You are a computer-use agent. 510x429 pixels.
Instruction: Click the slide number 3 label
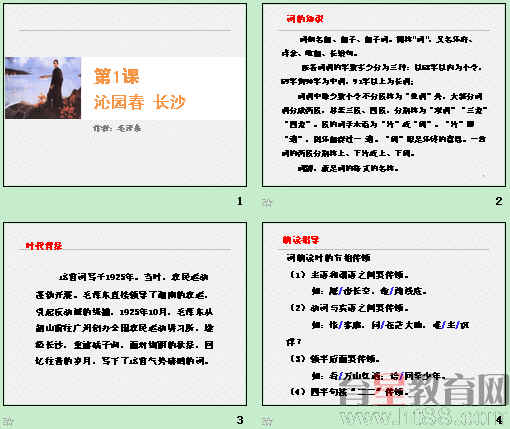pos(240,420)
